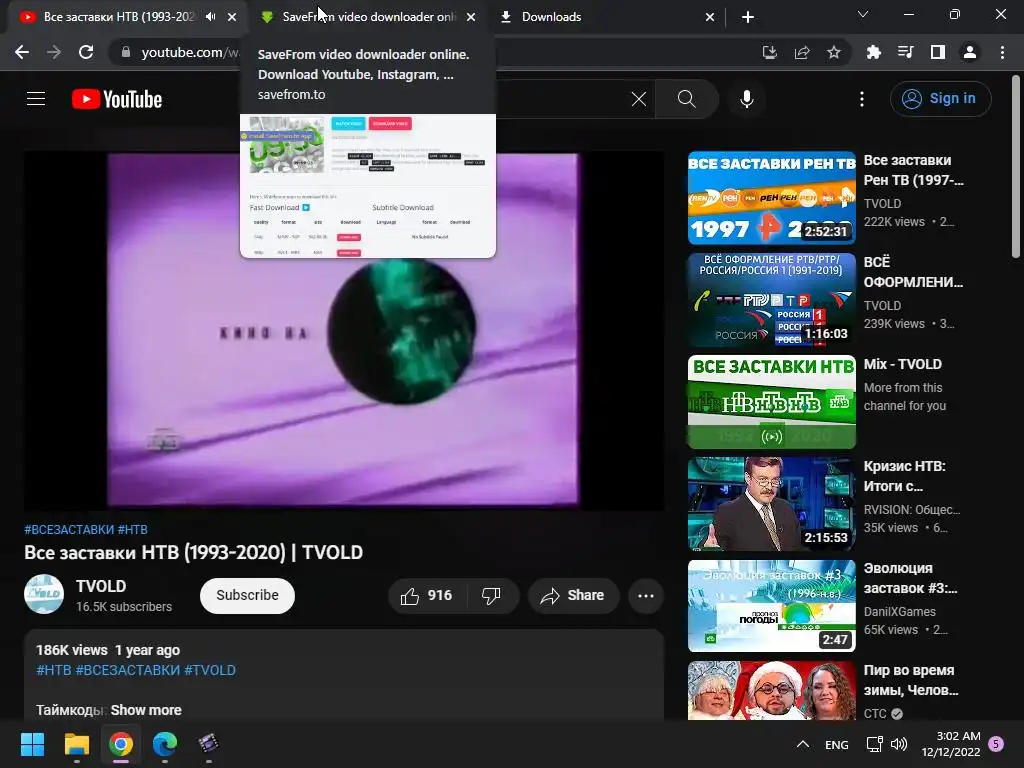
Task: Open the Chrome profile icon
Action: (970, 52)
